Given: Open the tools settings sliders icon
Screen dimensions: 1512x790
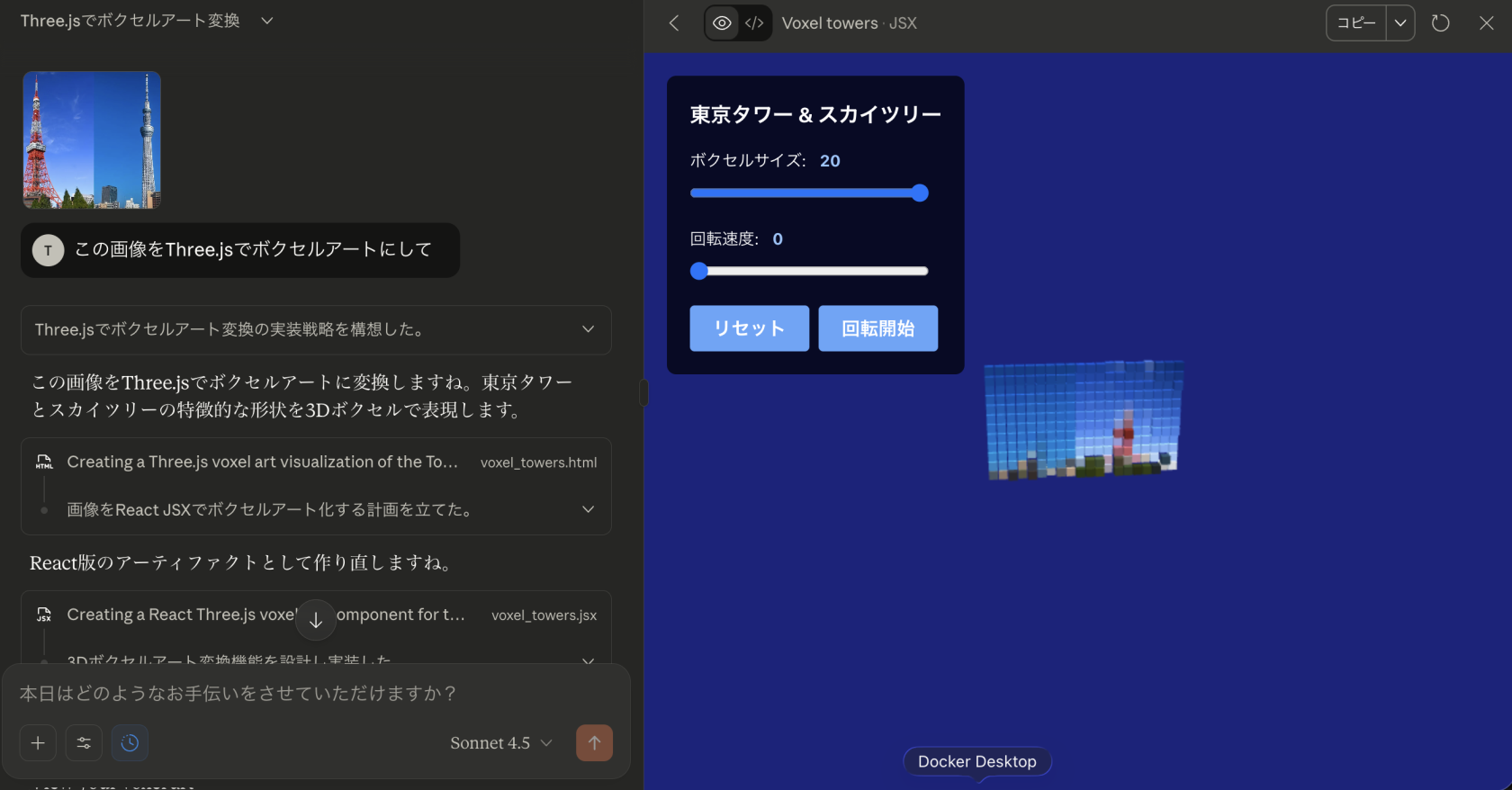Looking at the screenshot, I should pyautogui.click(x=84, y=743).
